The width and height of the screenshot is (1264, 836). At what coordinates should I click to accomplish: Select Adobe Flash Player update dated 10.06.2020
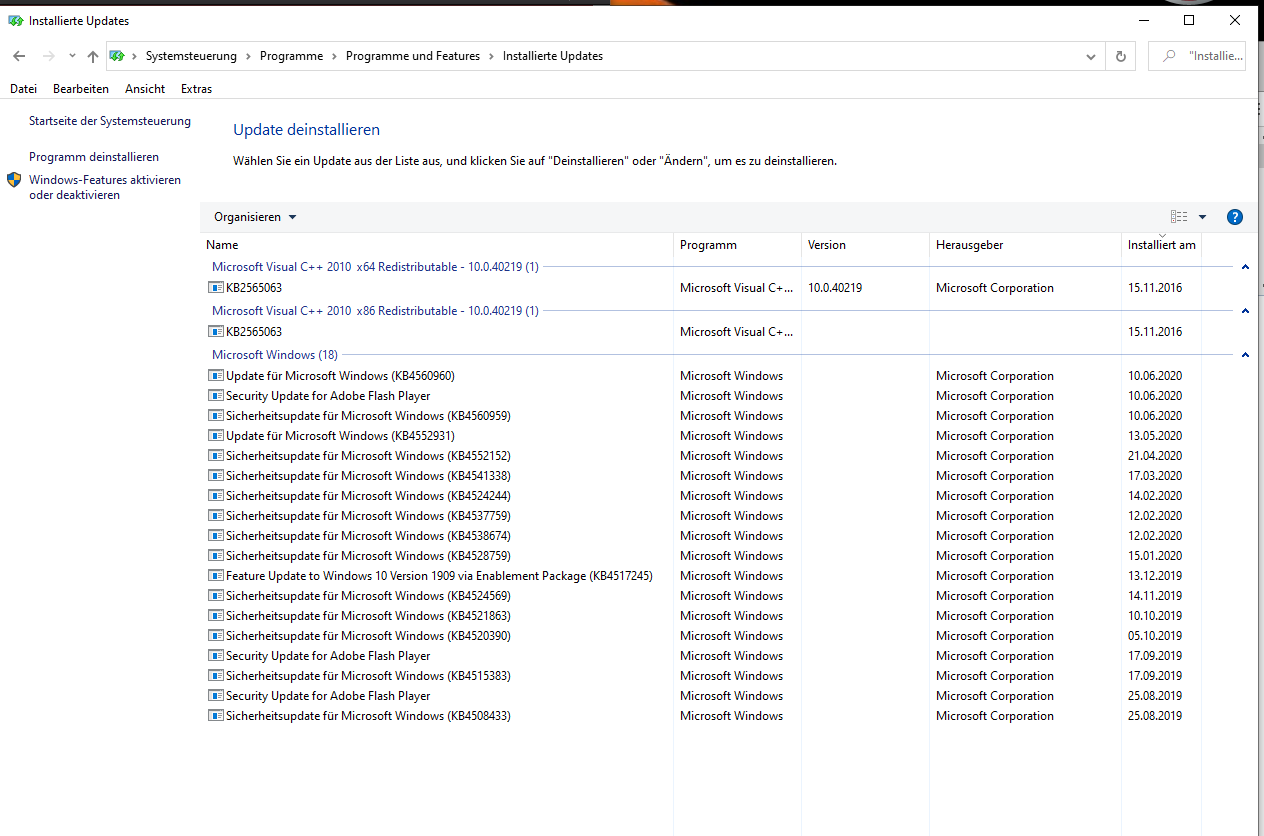(x=328, y=396)
